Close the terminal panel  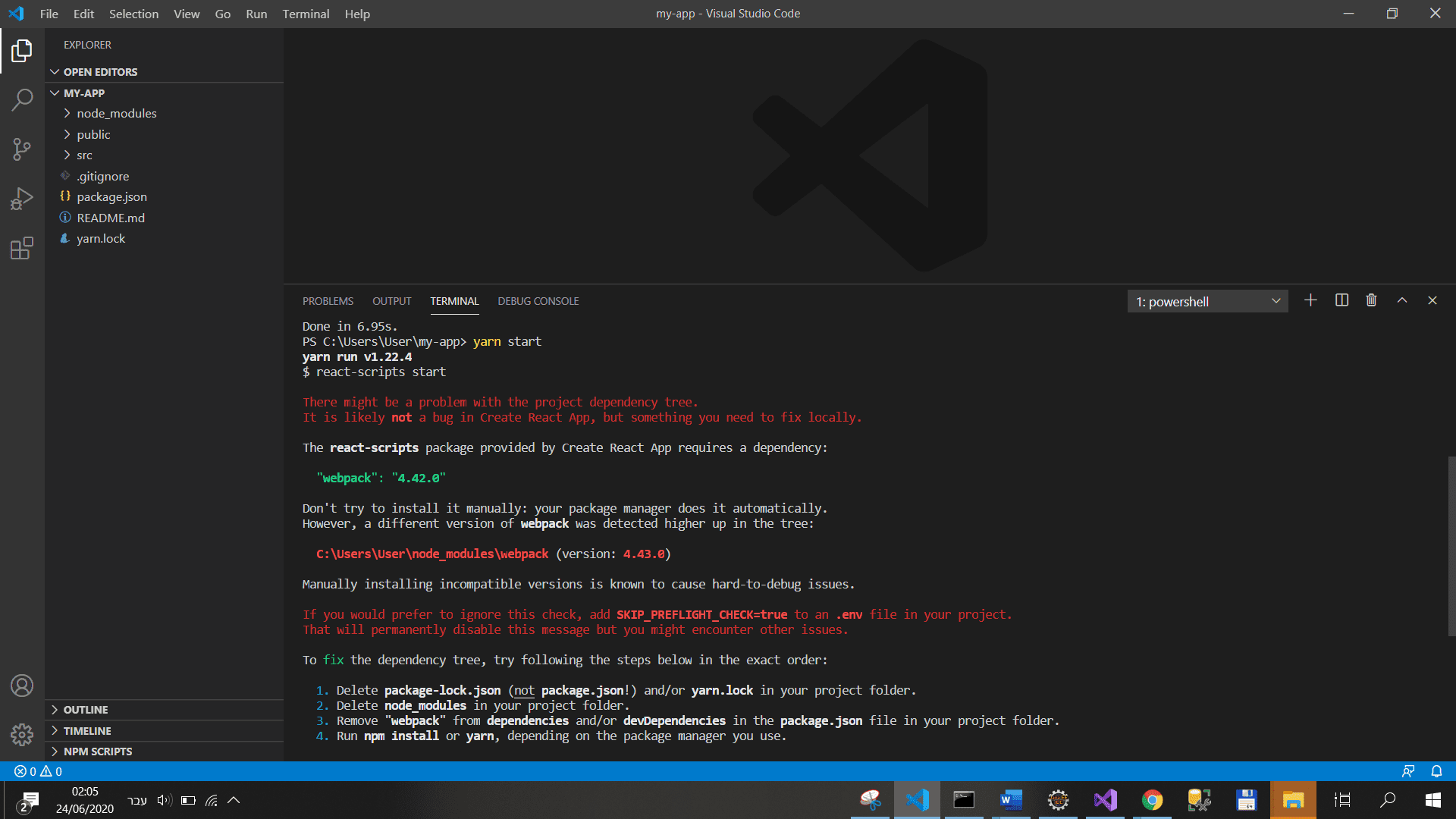tap(1432, 300)
